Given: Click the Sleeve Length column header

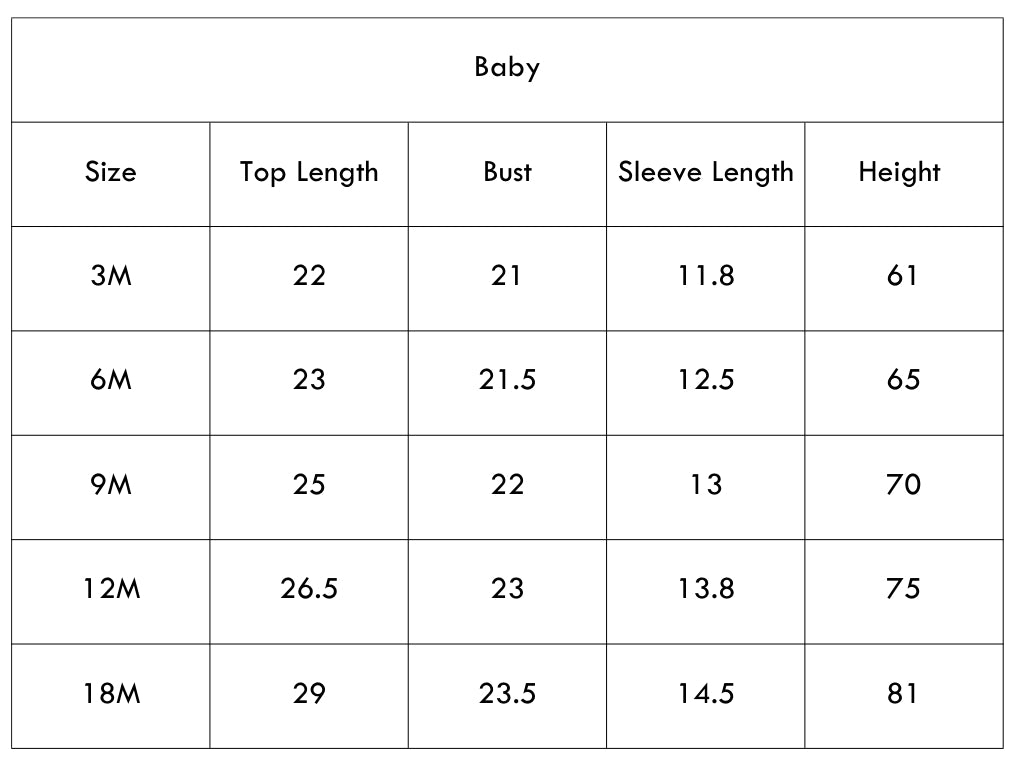Looking at the screenshot, I should [x=706, y=173].
